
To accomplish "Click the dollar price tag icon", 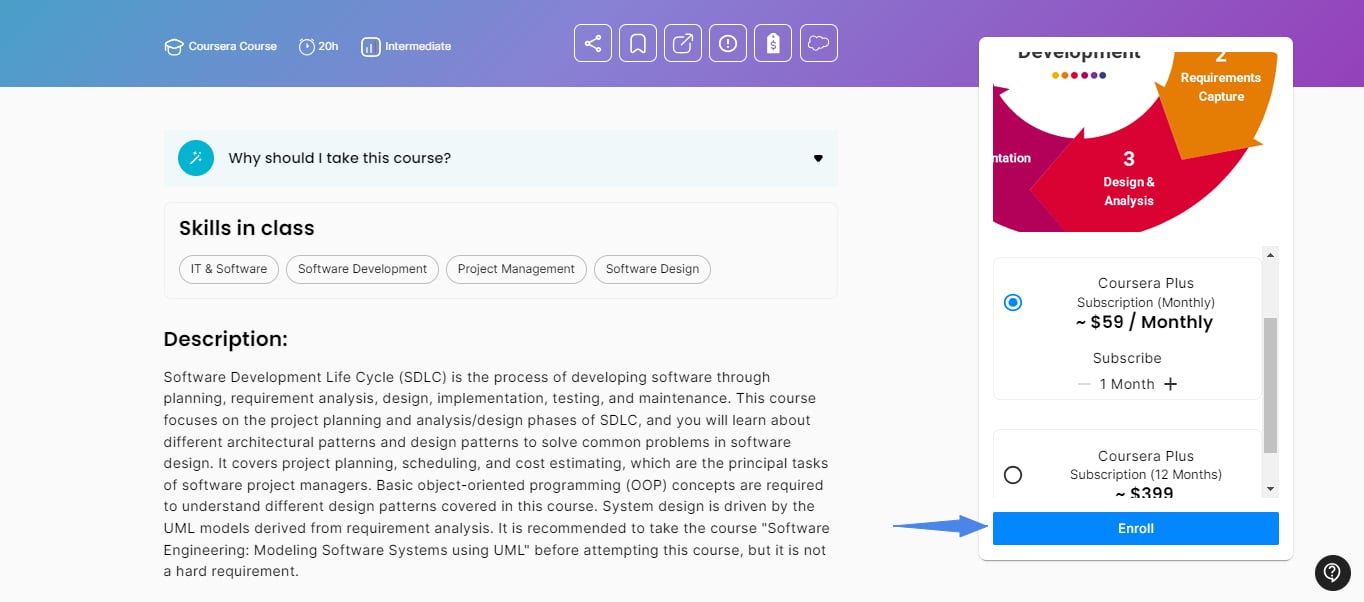I will coord(773,43).
